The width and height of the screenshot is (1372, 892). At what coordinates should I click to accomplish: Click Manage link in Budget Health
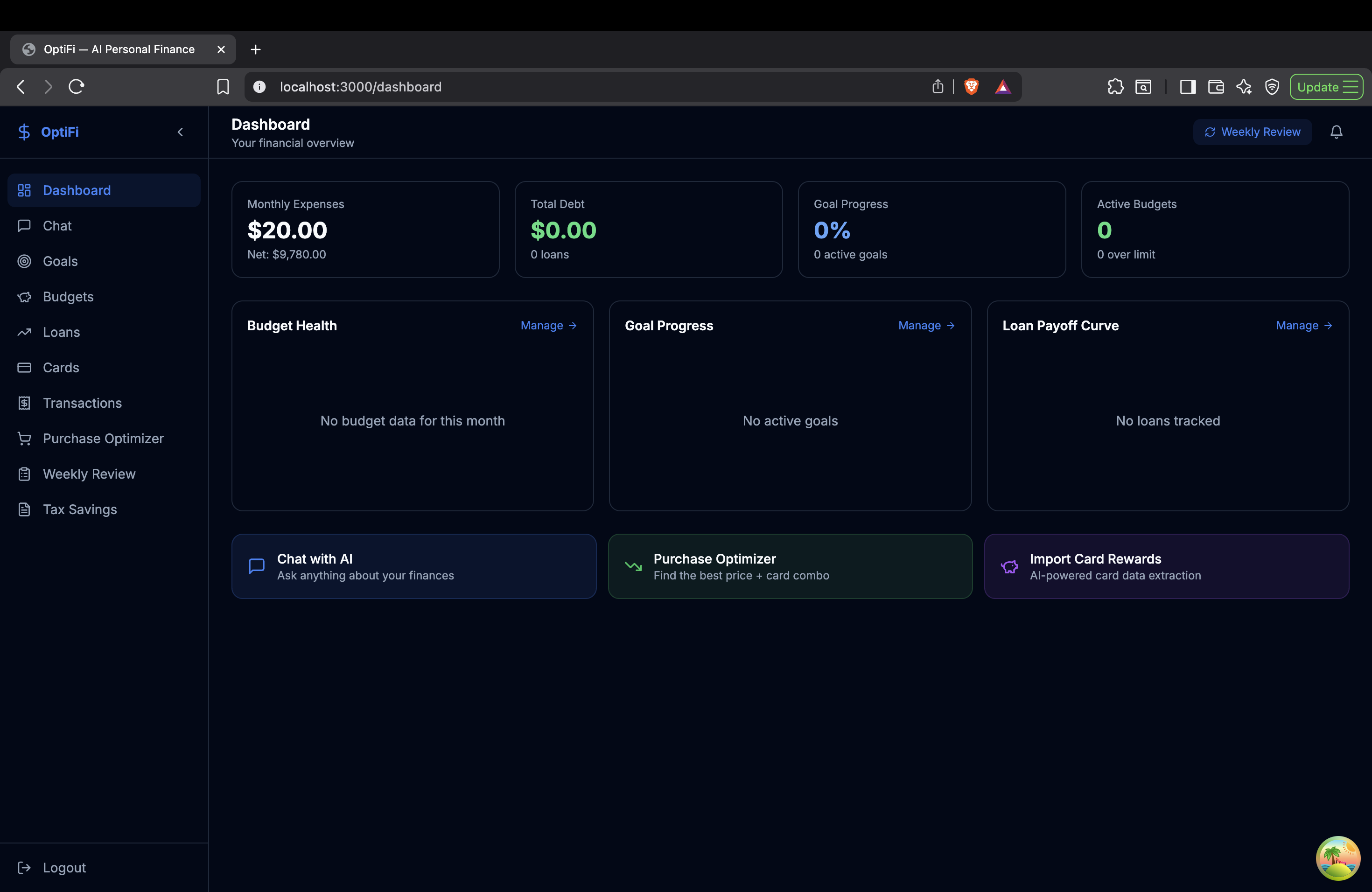point(548,326)
